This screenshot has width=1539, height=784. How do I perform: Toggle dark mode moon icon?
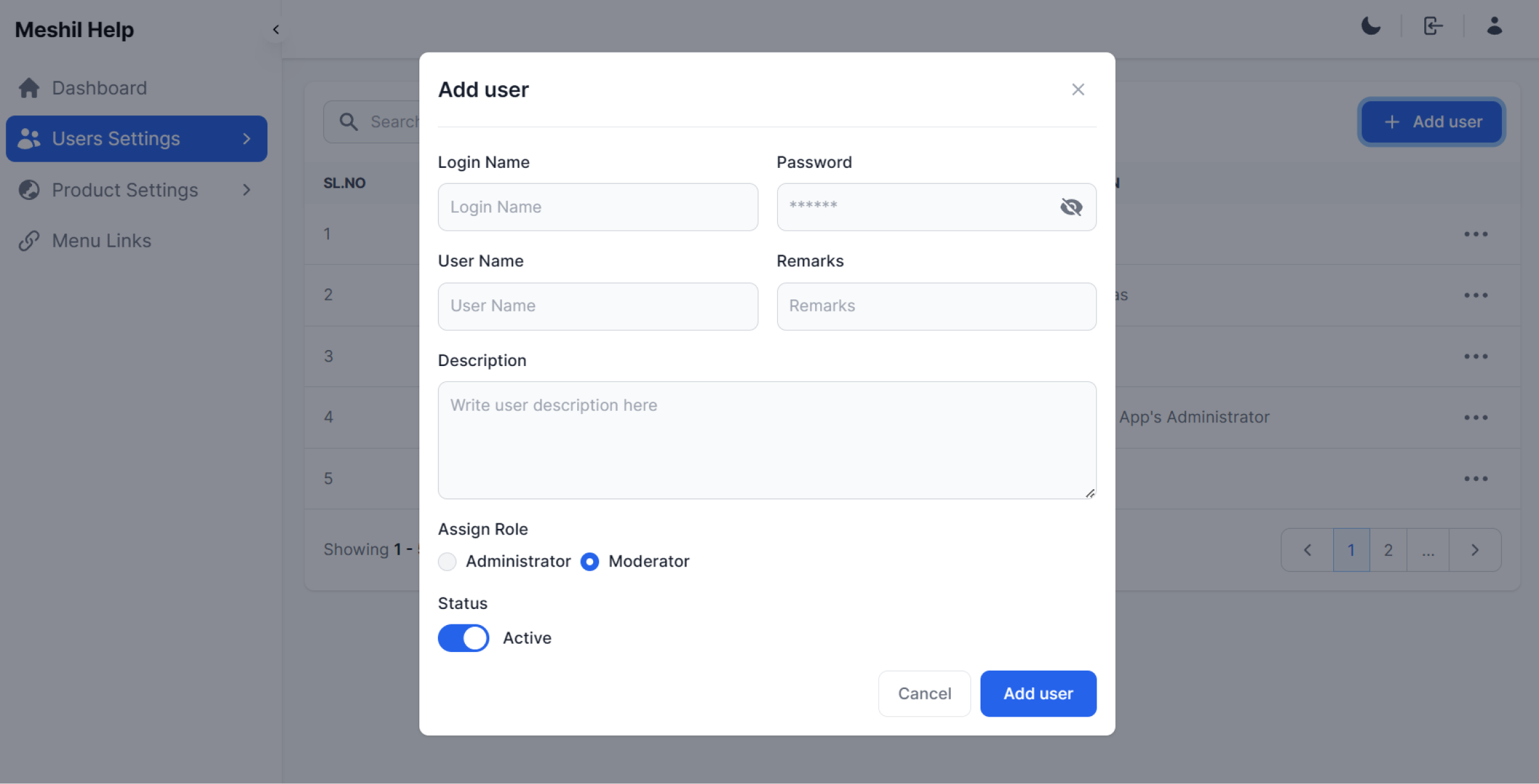click(x=1370, y=26)
